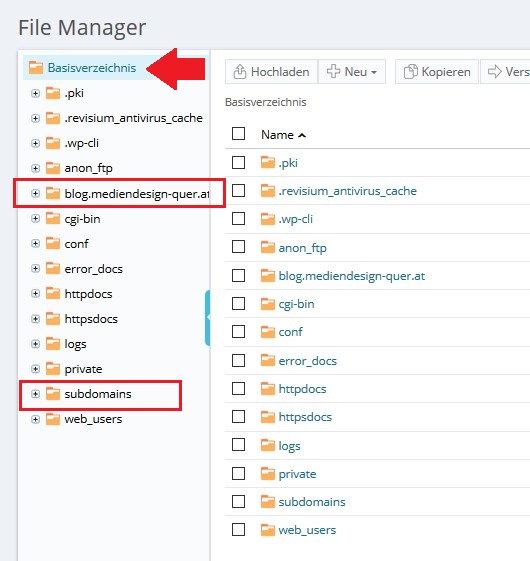This screenshot has width=530, height=561.
Task: Open the error_docs folder link in list
Action: 307,361
